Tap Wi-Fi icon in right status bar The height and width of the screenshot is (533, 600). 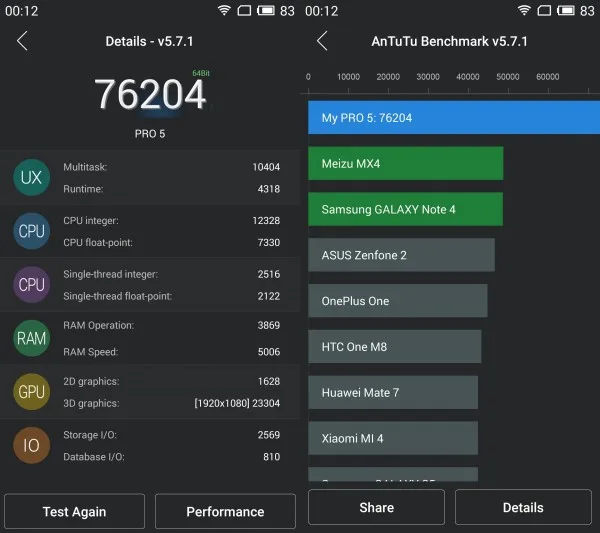pyautogui.click(x=524, y=10)
